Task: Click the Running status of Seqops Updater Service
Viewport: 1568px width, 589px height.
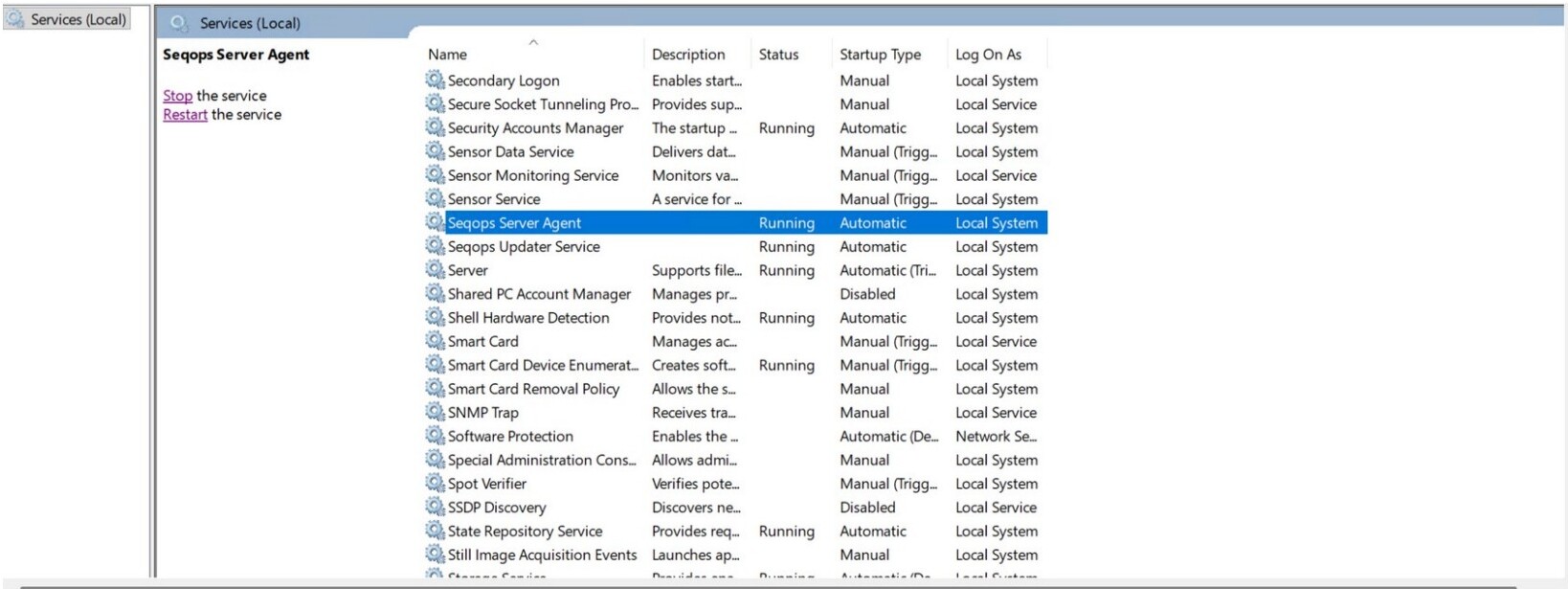Action: coord(787,247)
